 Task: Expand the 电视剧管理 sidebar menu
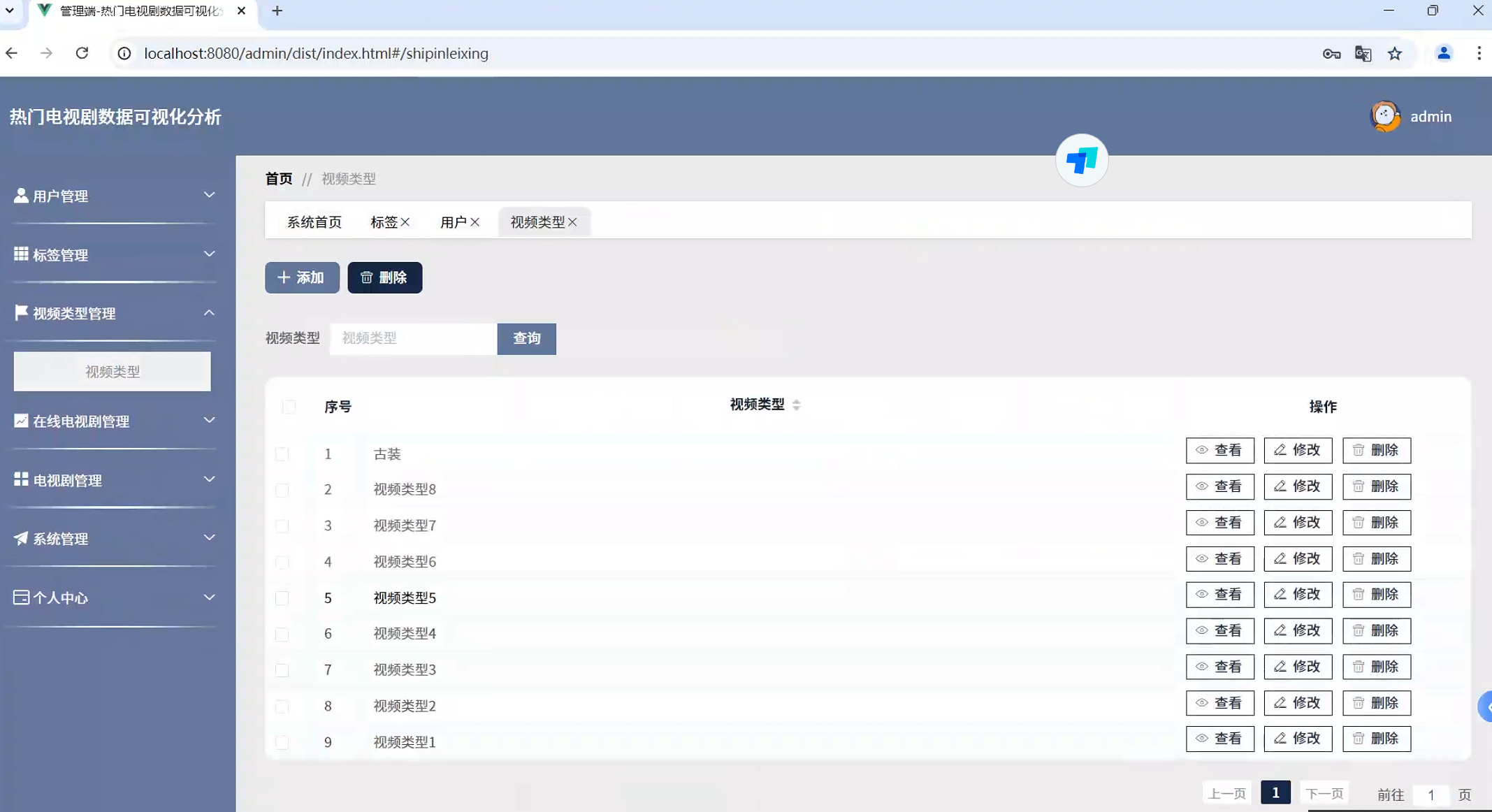click(209, 479)
